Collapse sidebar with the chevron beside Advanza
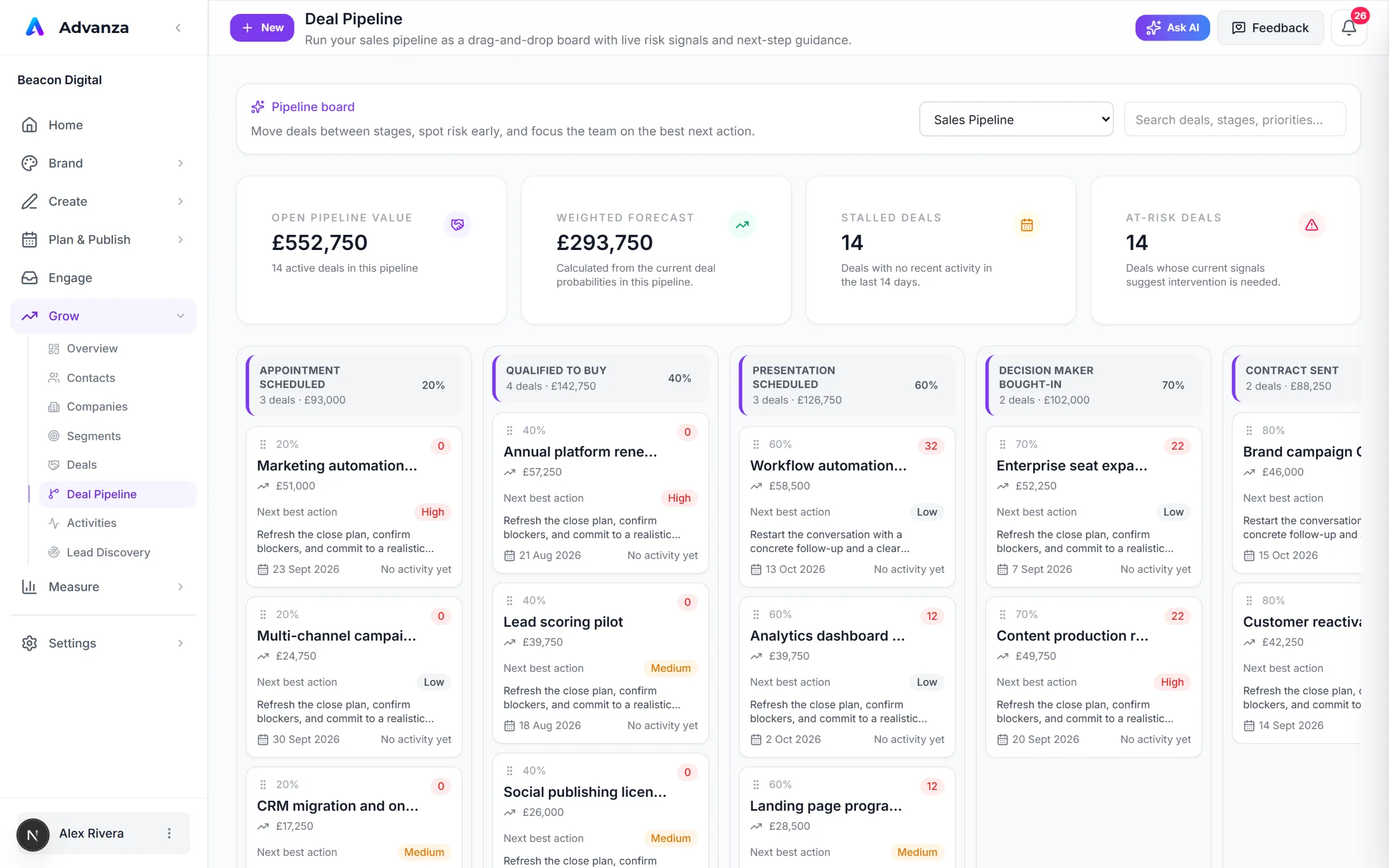The width and height of the screenshot is (1389, 868). tap(178, 28)
